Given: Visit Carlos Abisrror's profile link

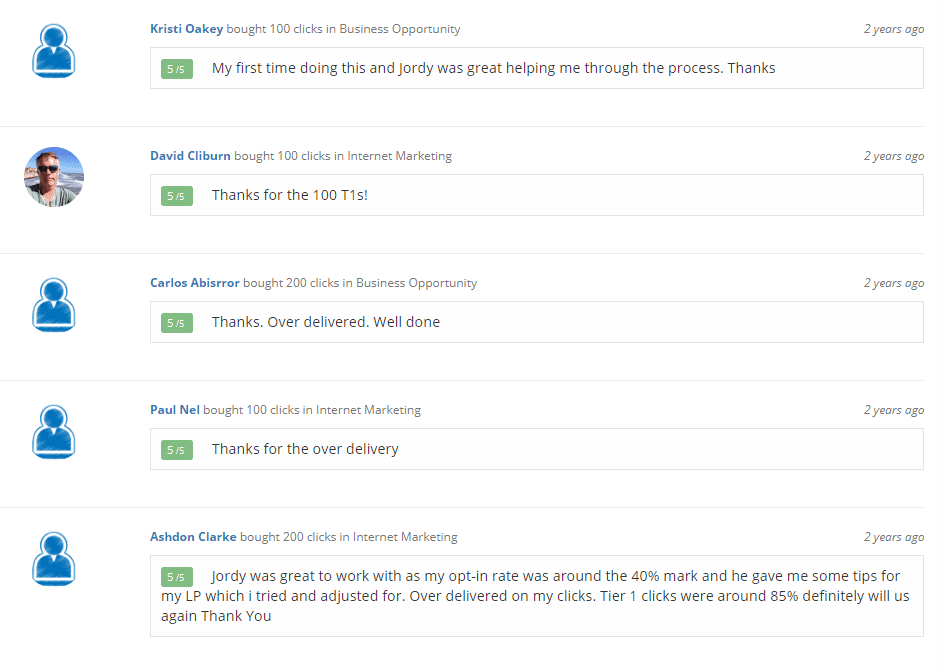Looking at the screenshot, I should pos(194,283).
